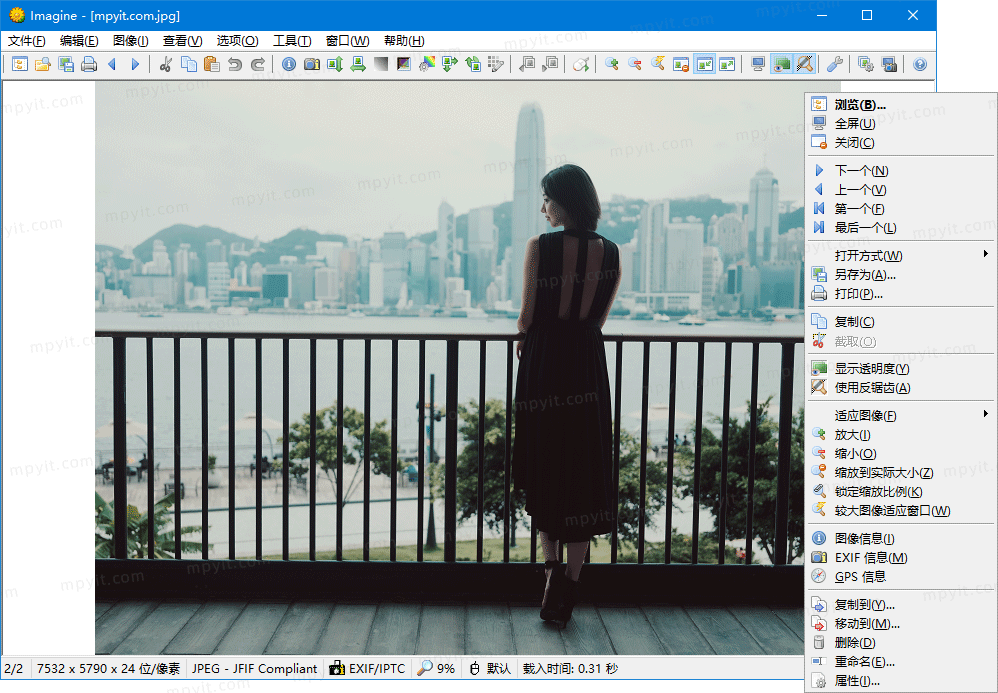Click the zoom out magnifier toolbar icon
Viewport: 998px width, 693px height.
point(635,64)
